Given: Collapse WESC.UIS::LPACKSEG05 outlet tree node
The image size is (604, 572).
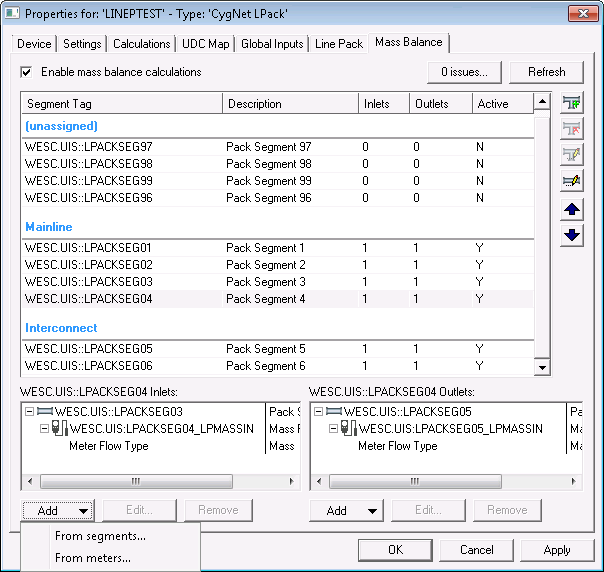Looking at the screenshot, I should pyautogui.click(x=318, y=412).
